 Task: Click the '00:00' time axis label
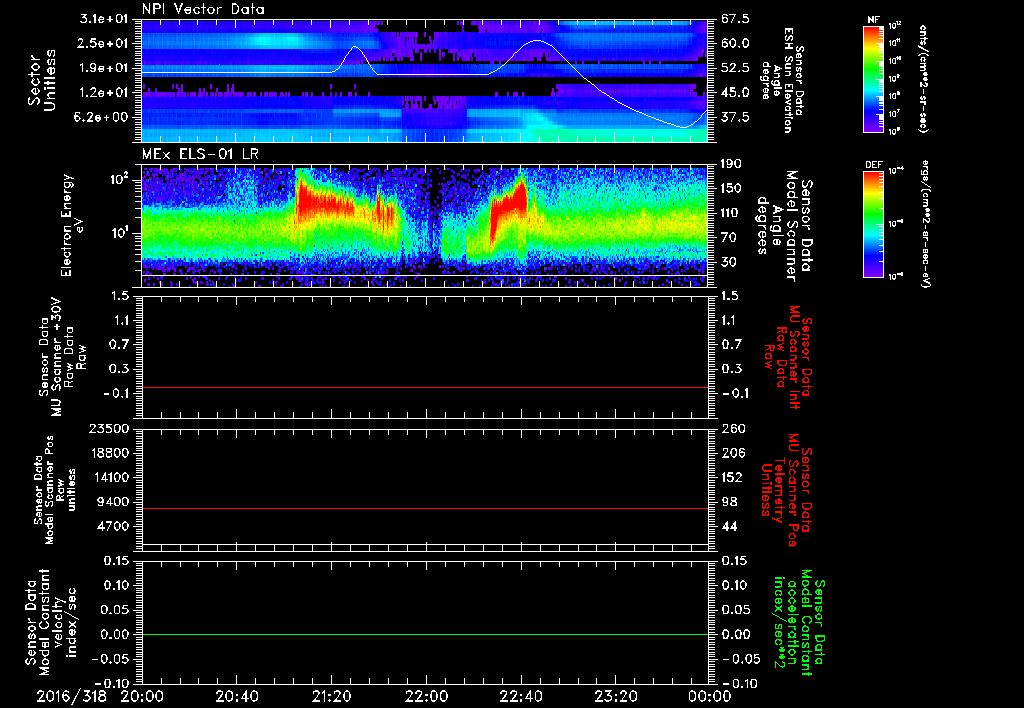pyautogui.click(x=710, y=696)
